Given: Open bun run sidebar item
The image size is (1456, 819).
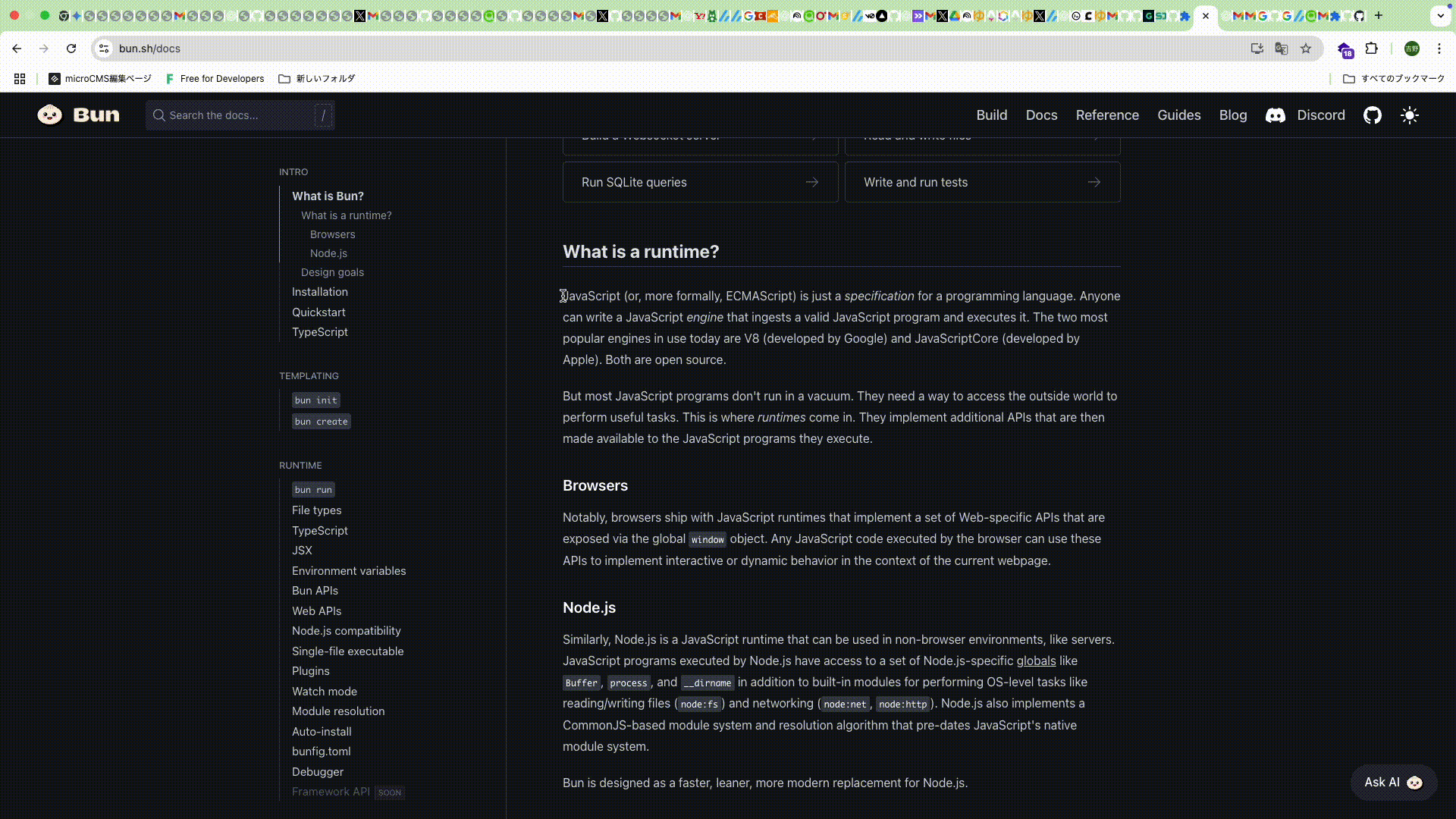Looking at the screenshot, I should [x=314, y=490].
